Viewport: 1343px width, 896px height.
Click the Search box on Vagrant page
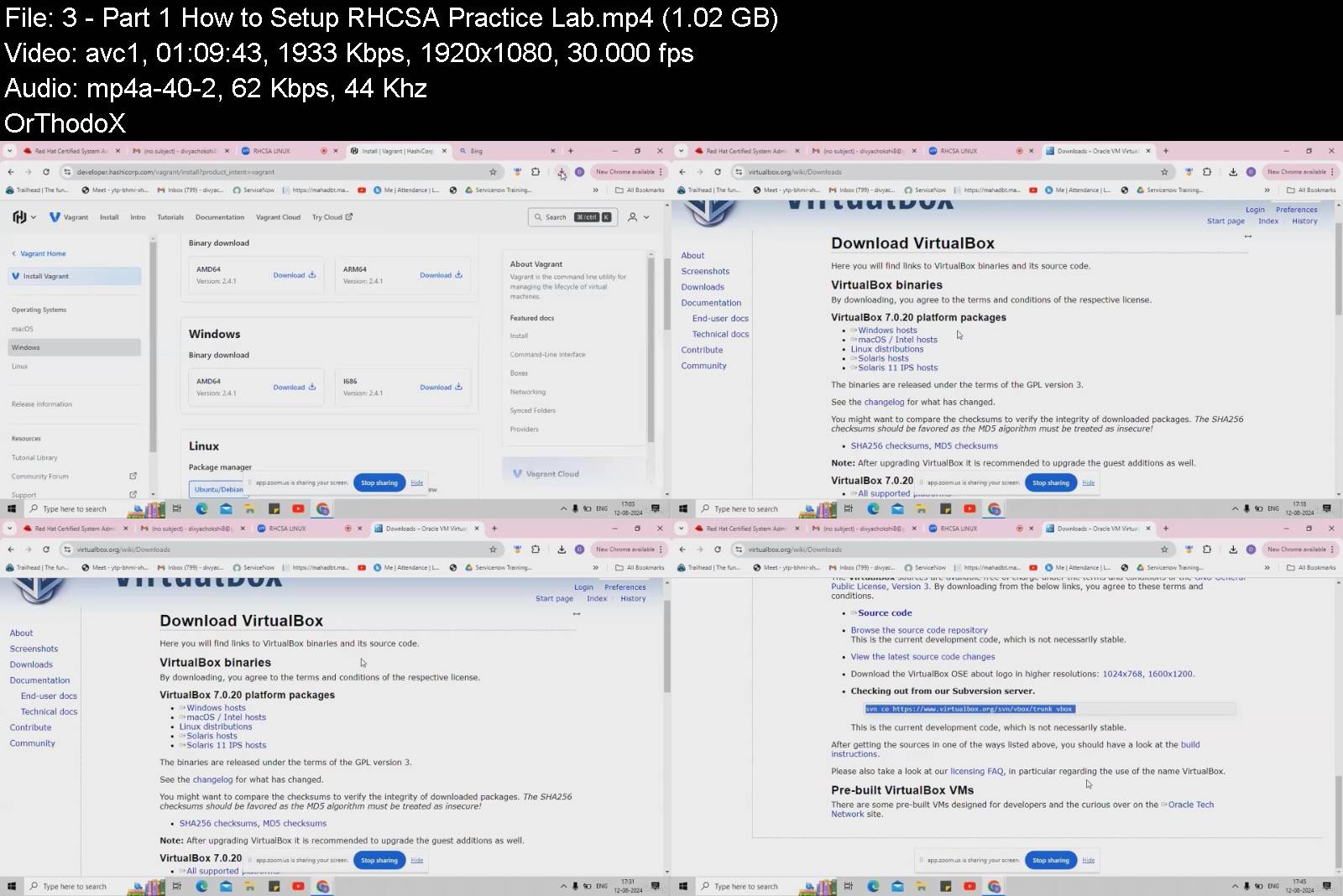point(572,217)
